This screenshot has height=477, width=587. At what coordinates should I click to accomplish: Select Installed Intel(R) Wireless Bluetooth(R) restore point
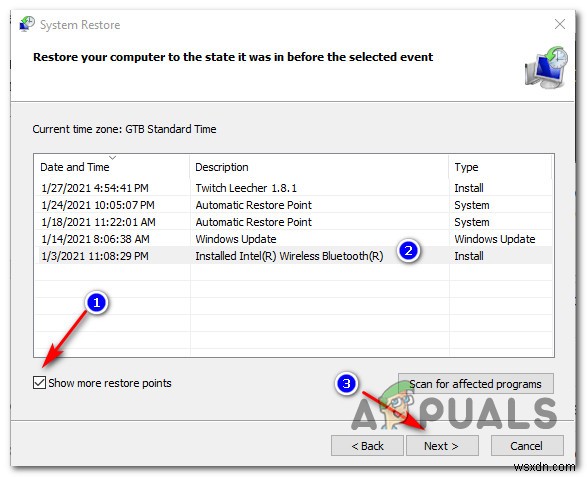pos(294,256)
